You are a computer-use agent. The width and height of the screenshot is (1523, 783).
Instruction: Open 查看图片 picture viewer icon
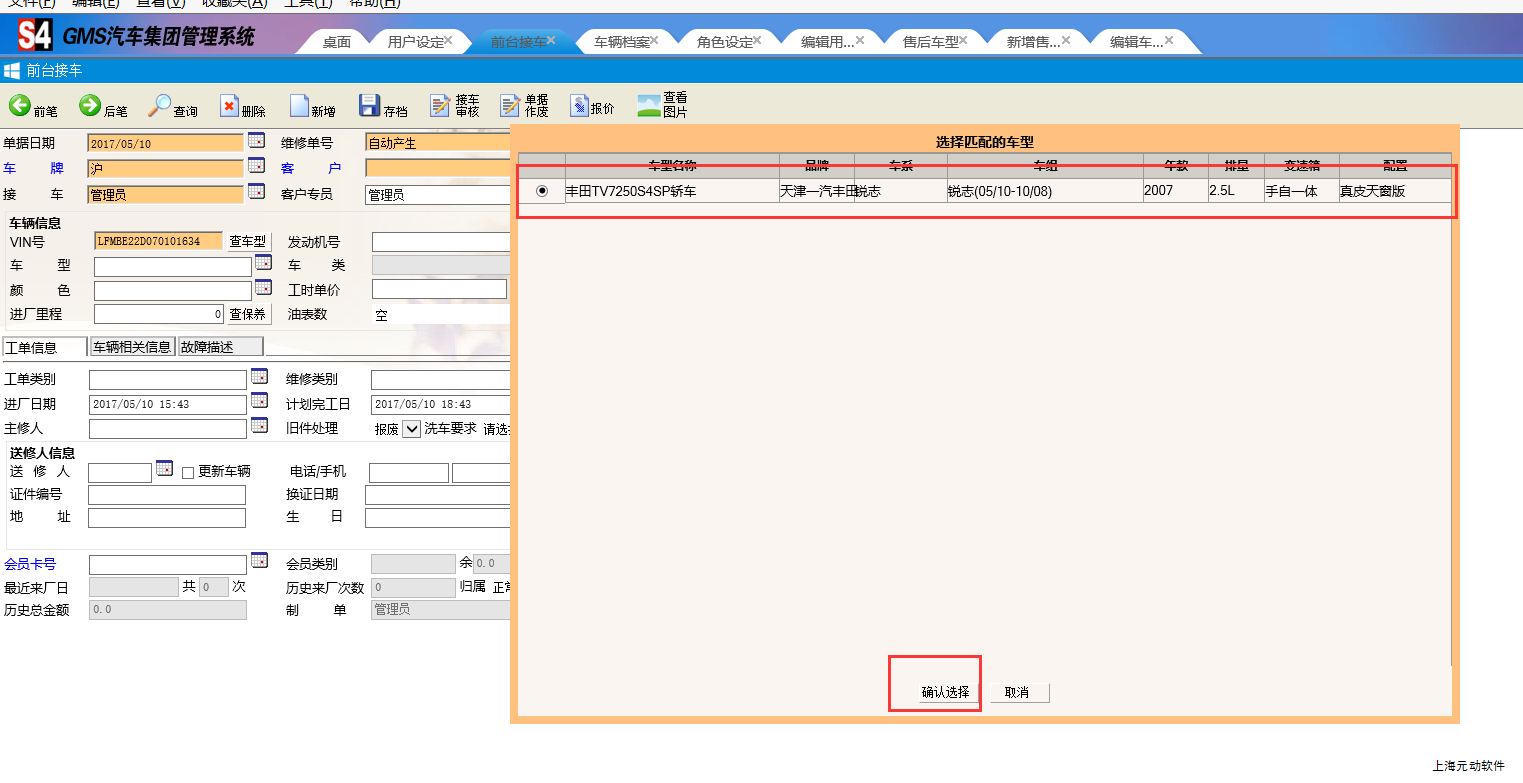pos(649,106)
